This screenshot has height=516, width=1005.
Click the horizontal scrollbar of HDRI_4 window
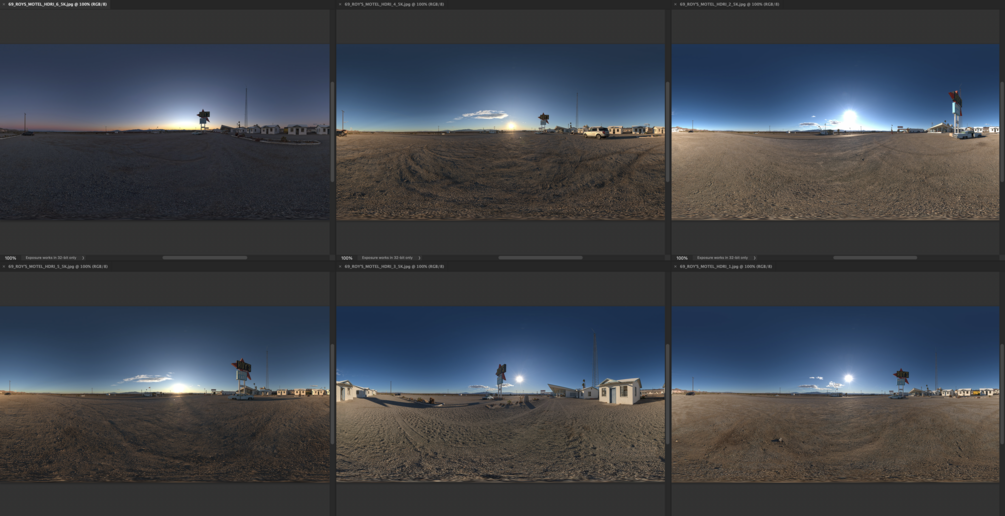click(x=540, y=258)
